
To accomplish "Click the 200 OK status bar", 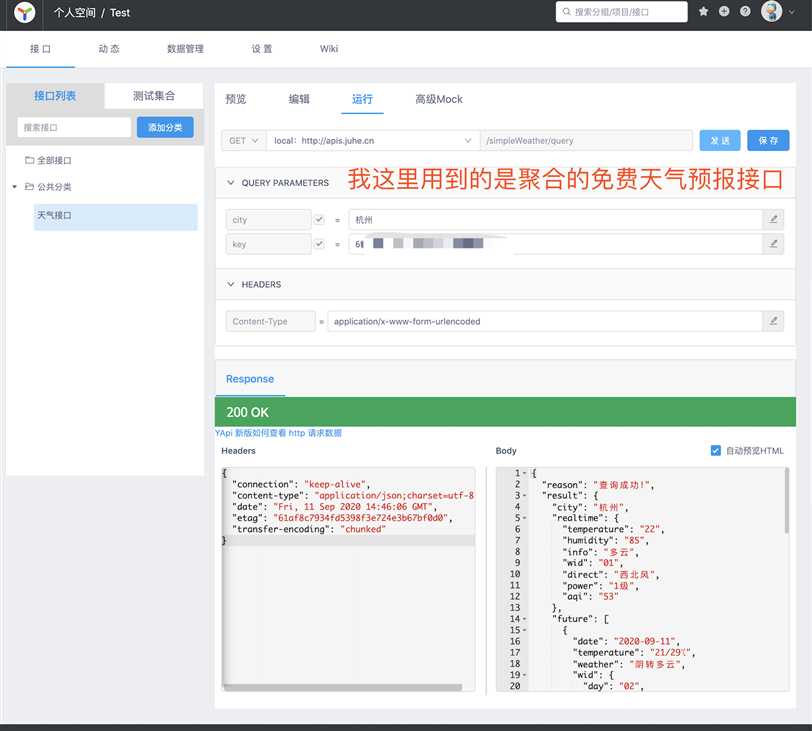I will click(x=505, y=412).
